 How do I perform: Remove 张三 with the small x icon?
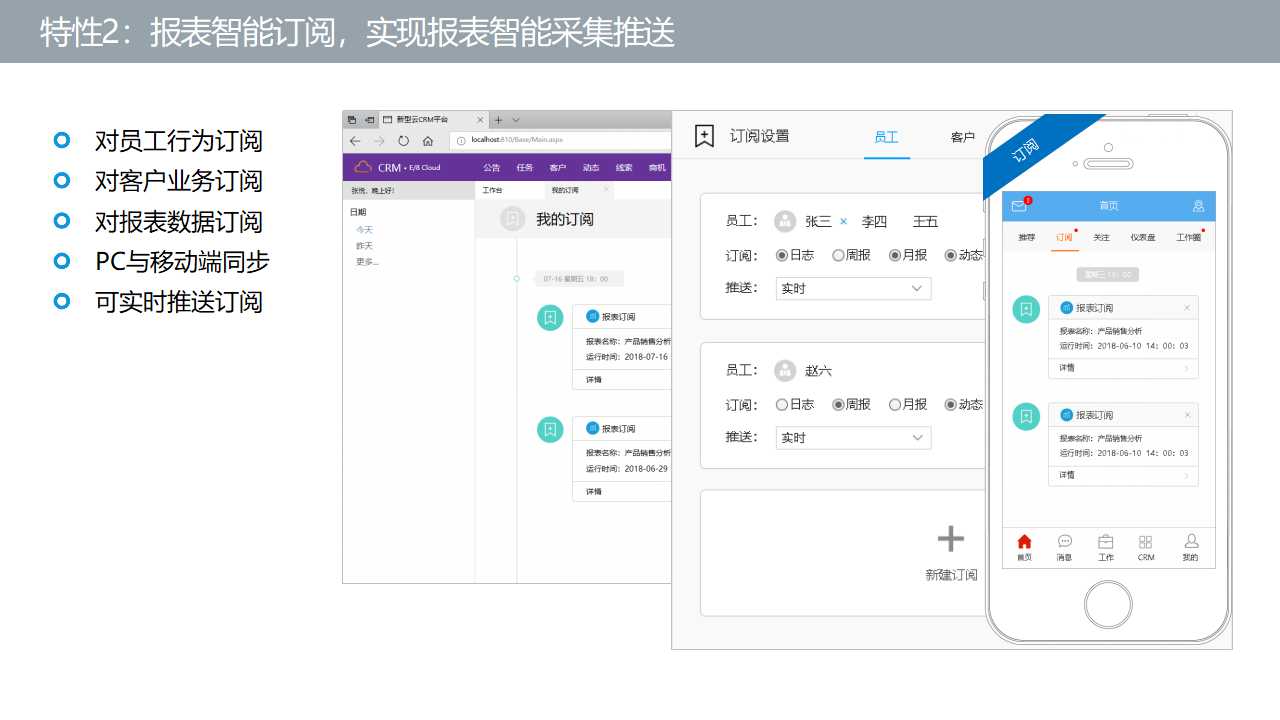click(x=843, y=221)
